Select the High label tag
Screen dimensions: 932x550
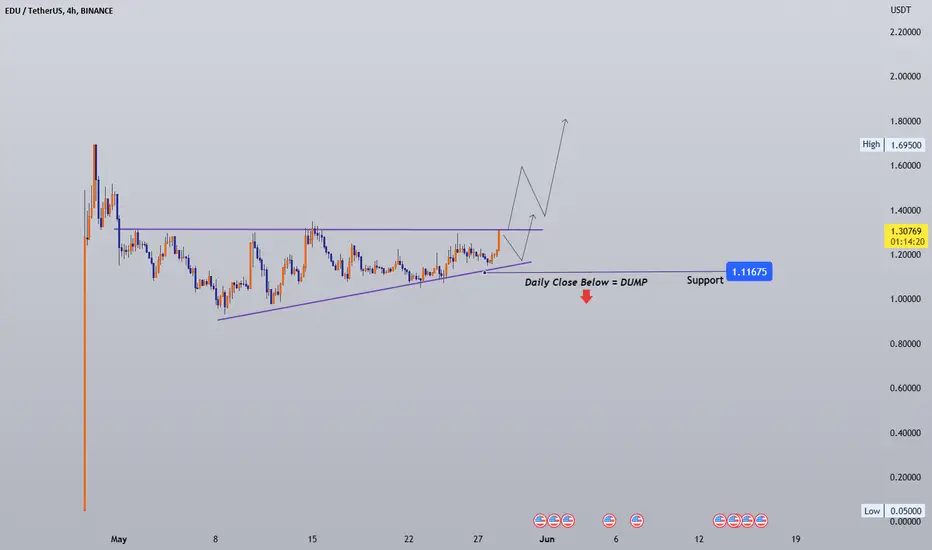[871, 144]
